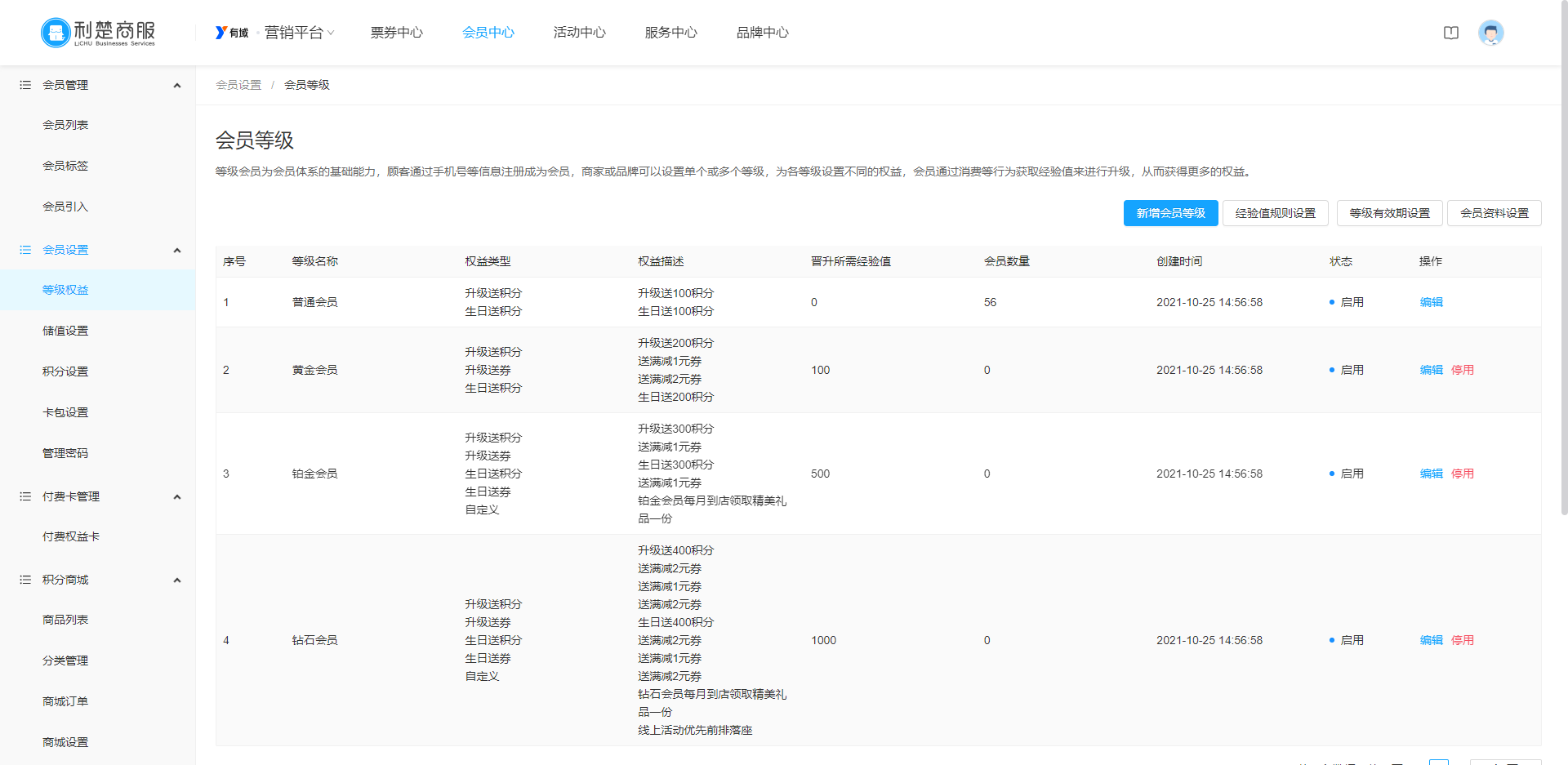
Task: Click the 会员数量 column header
Action: pyautogui.click(x=1006, y=261)
